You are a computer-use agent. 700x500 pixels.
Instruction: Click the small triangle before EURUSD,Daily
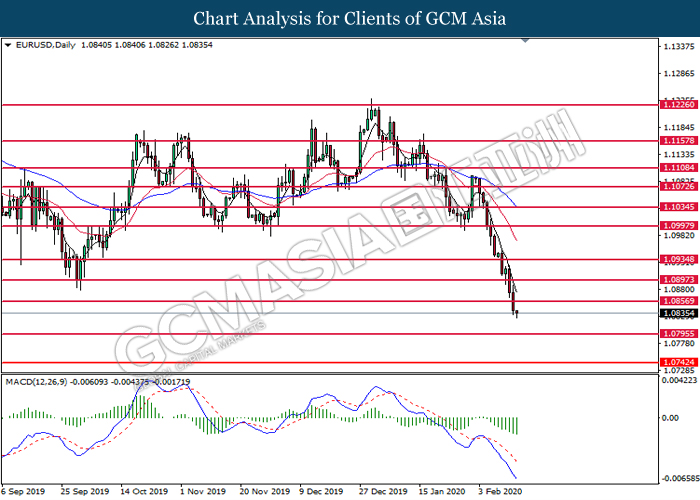tap(7, 45)
